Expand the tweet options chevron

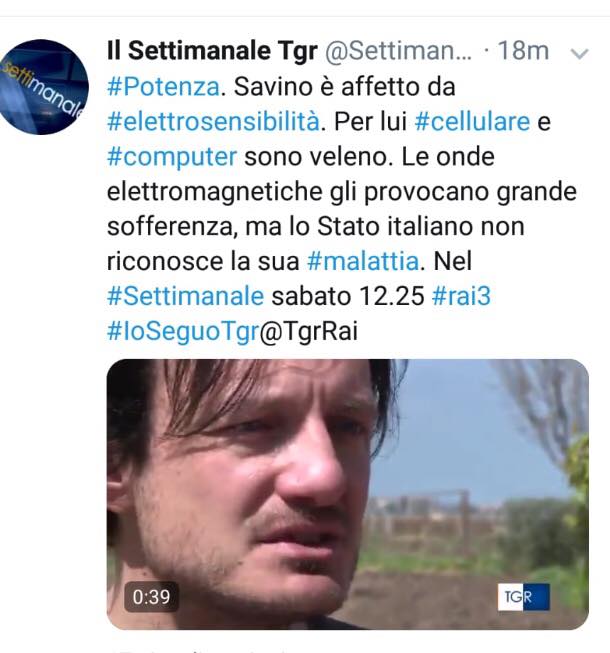(x=580, y=54)
